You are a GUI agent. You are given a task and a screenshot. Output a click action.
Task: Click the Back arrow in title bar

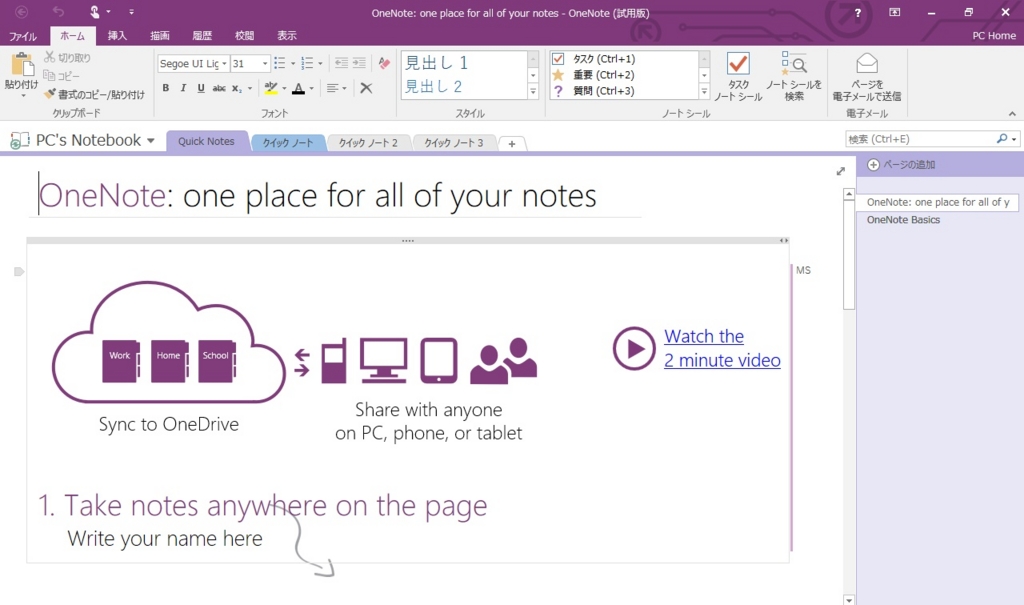(22, 12)
